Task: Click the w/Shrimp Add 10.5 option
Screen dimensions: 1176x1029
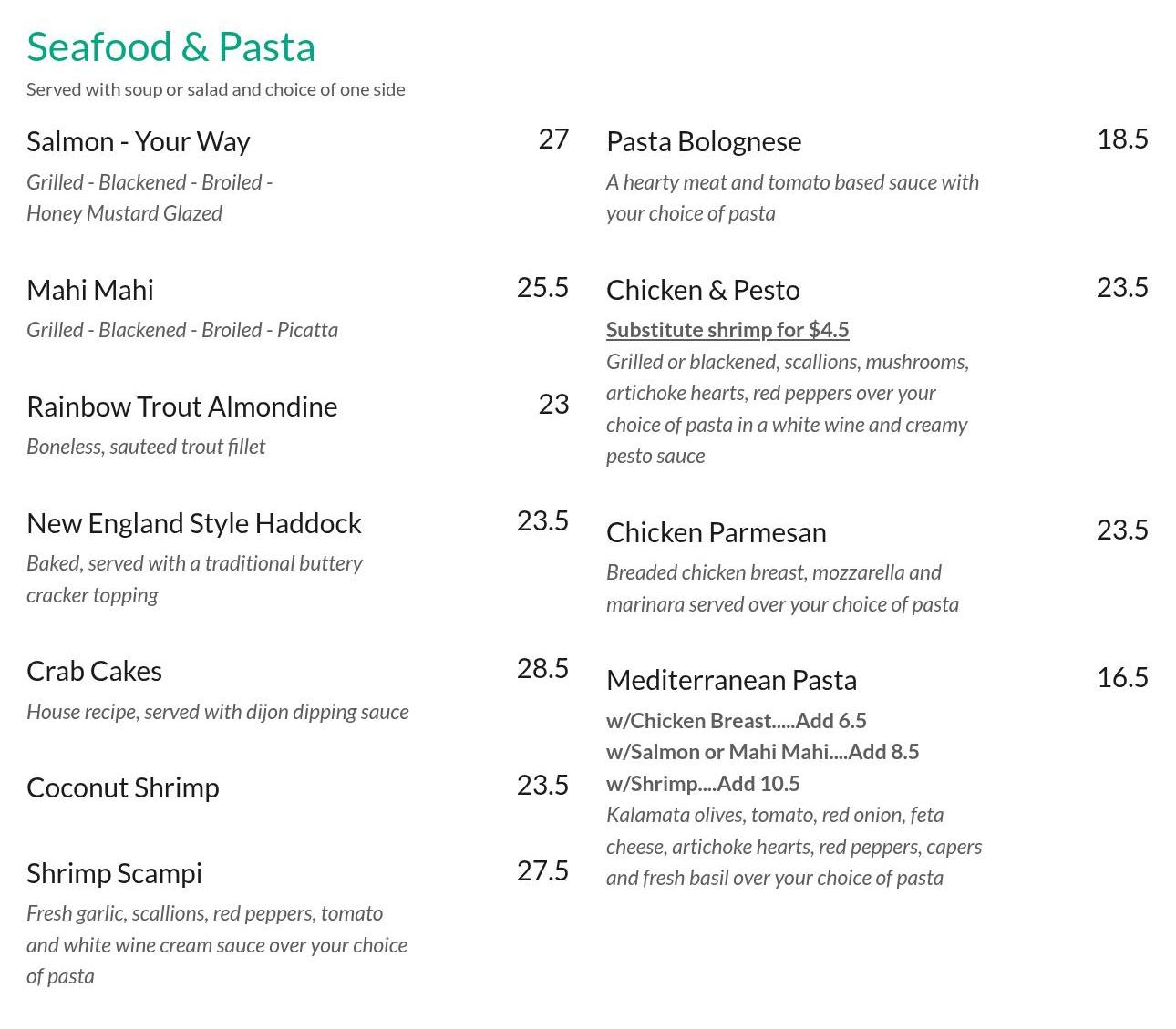Action: point(703,784)
